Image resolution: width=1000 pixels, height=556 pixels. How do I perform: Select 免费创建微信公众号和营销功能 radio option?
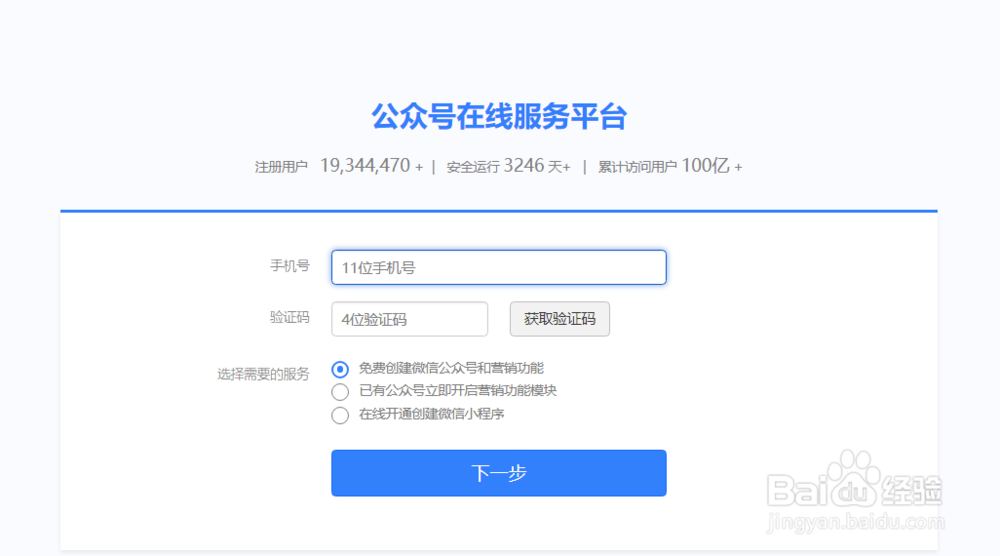(340, 369)
